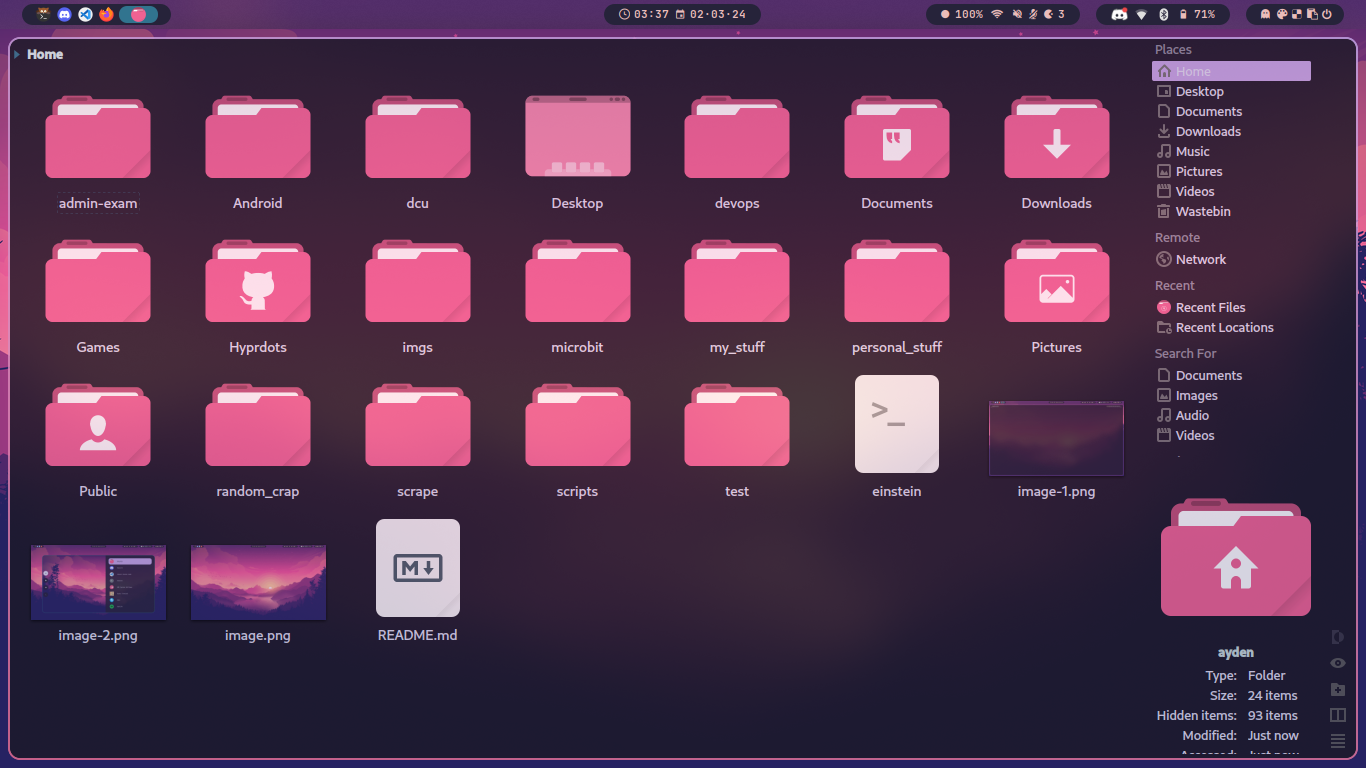Viewport: 1366px width, 768px height.
Task: Click the clock showing 03:37
Action: [644, 14]
